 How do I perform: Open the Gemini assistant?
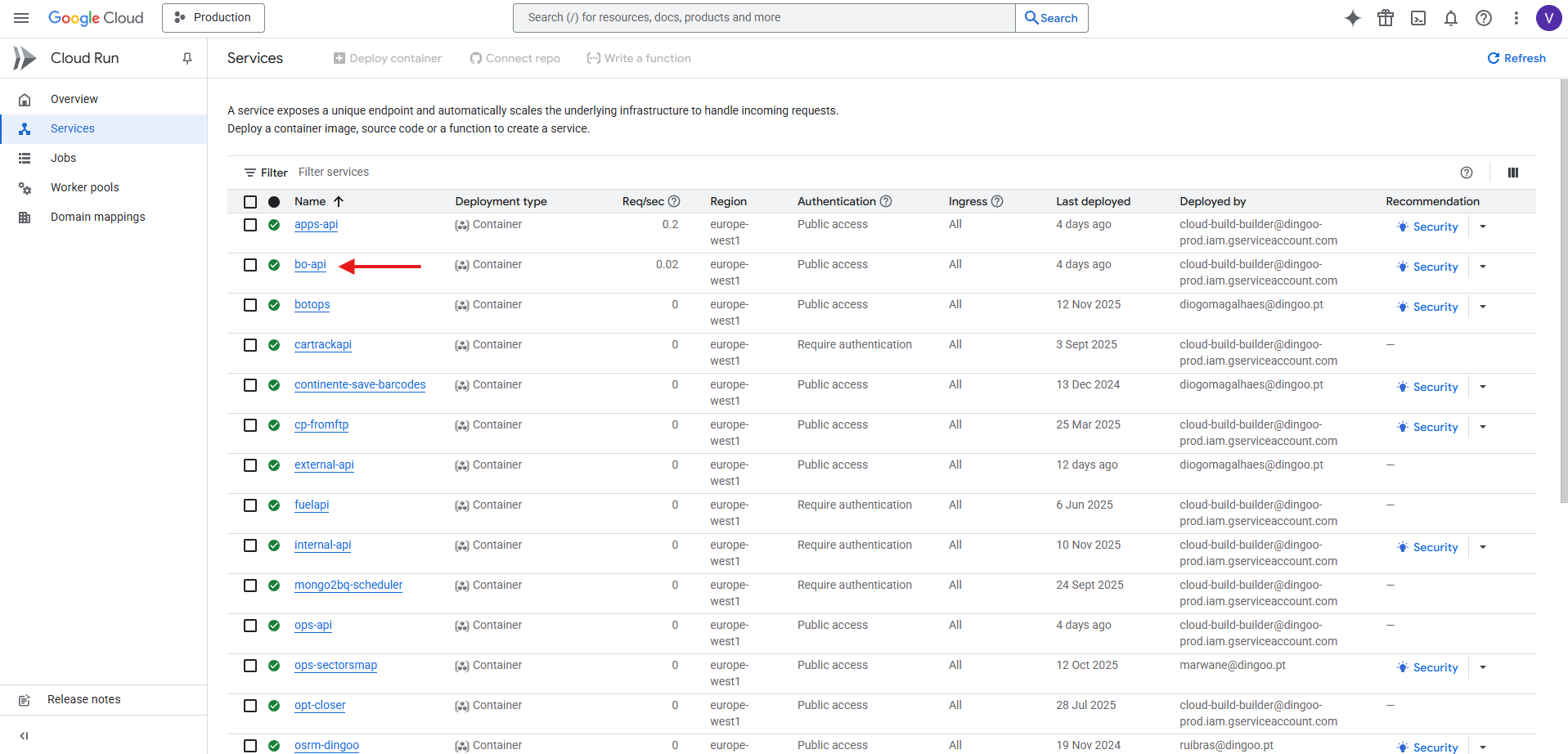pyautogui.click(x=1353, y=17)
